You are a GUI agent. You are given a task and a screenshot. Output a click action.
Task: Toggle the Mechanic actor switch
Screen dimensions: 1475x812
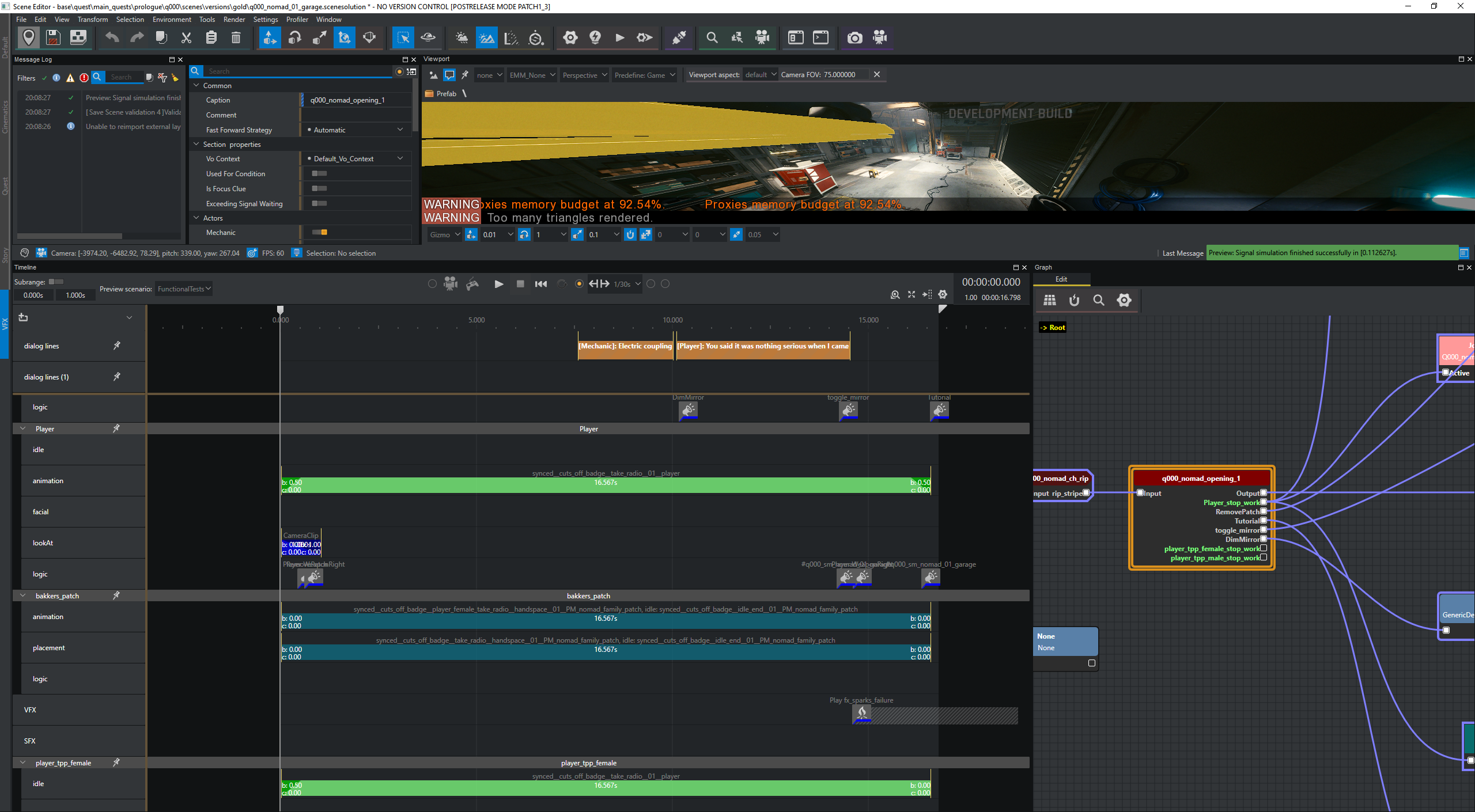tap(319, 232)
